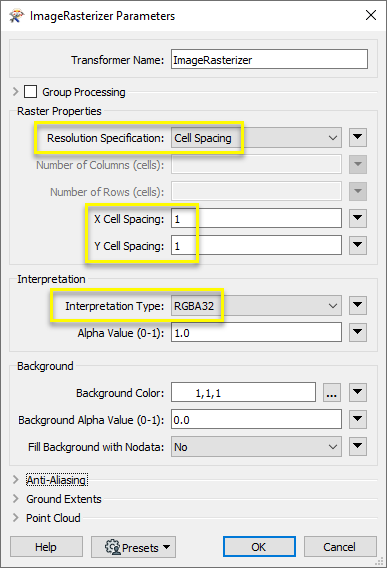Open the Presets menu button
Viewport: 387px width, 568px height.
tap(133, 547)
